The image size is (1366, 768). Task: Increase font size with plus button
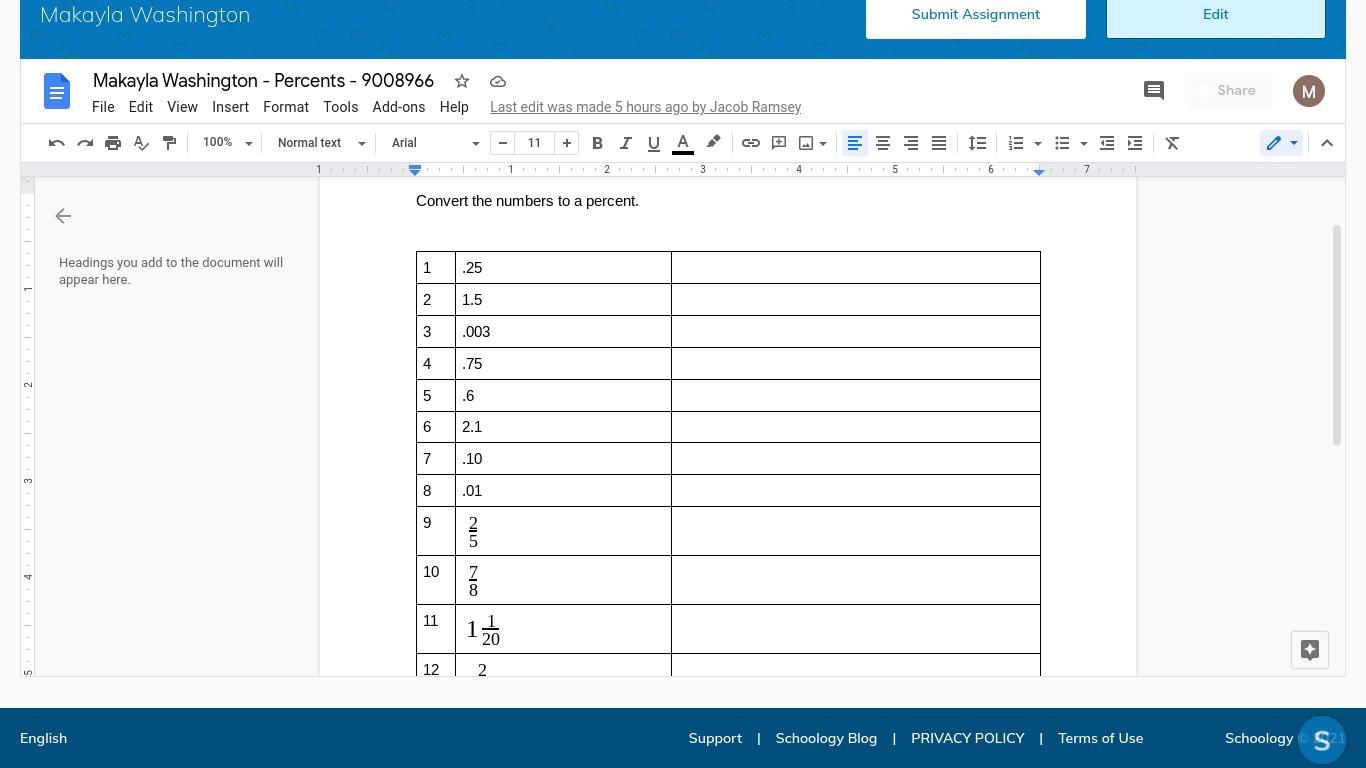coord(567,143)
